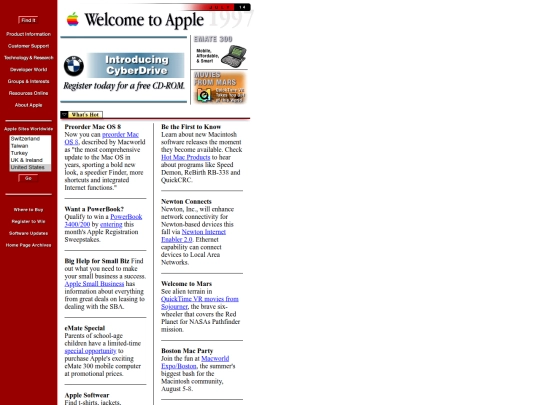The image size is (540, 405).
Task: Open the About Apple page
Action: (29, 105)
